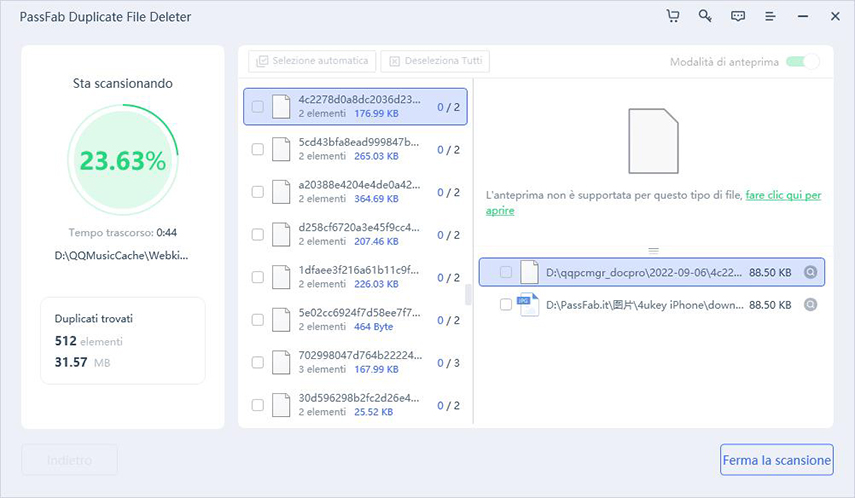Viewport: 855px width, 498px height.
Task: Click Selezione automatica button
Action: click(x=313, y=61)
